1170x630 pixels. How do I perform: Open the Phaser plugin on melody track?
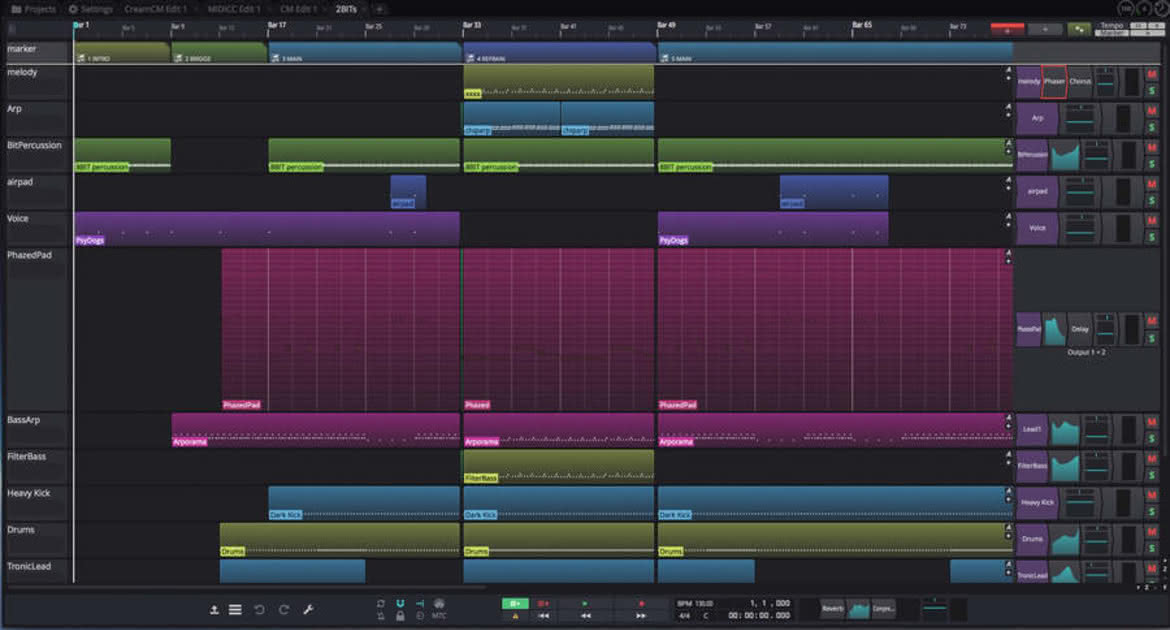[1054, 81]
